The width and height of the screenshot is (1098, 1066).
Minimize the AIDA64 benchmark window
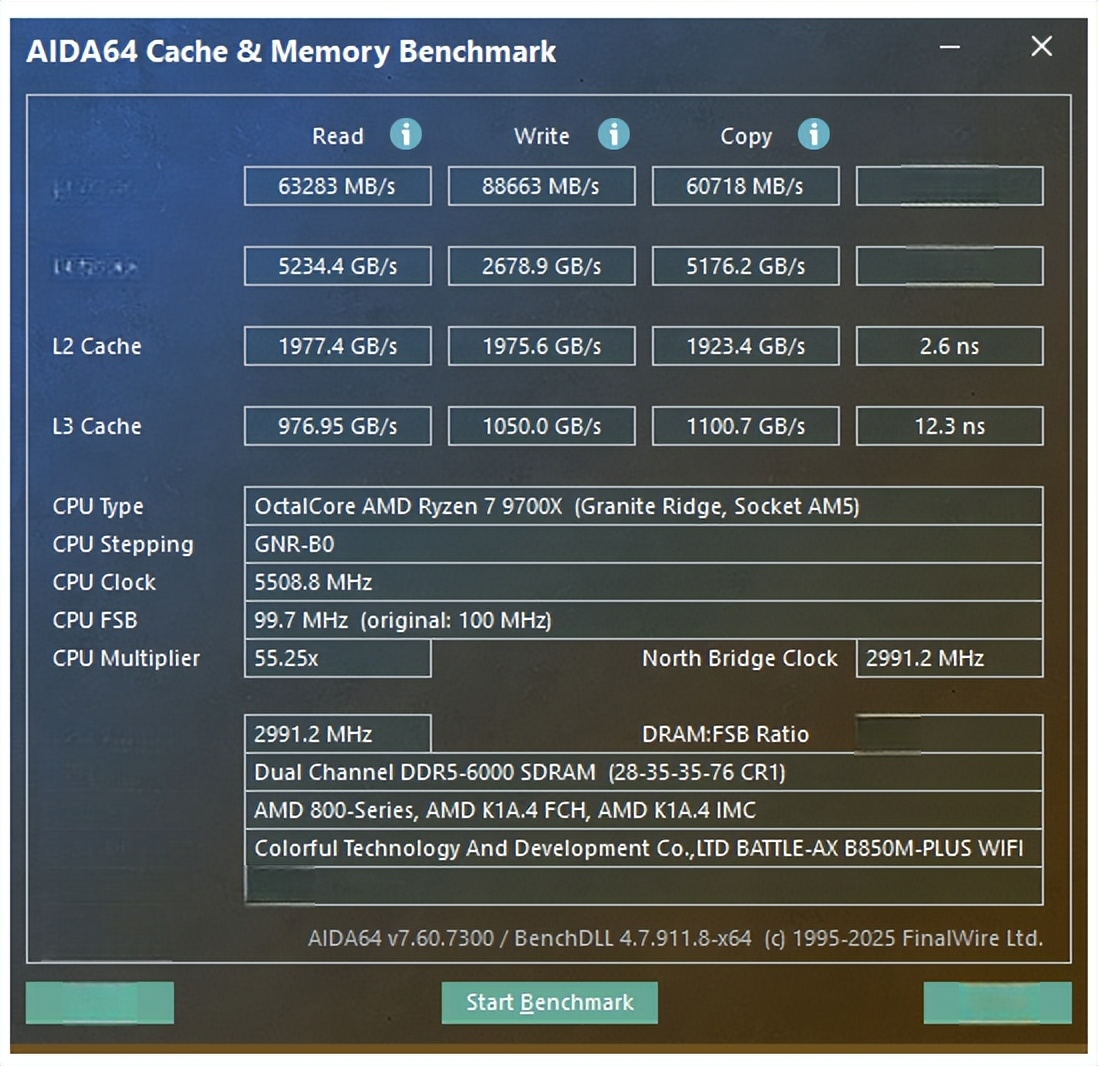click(950, 47)
